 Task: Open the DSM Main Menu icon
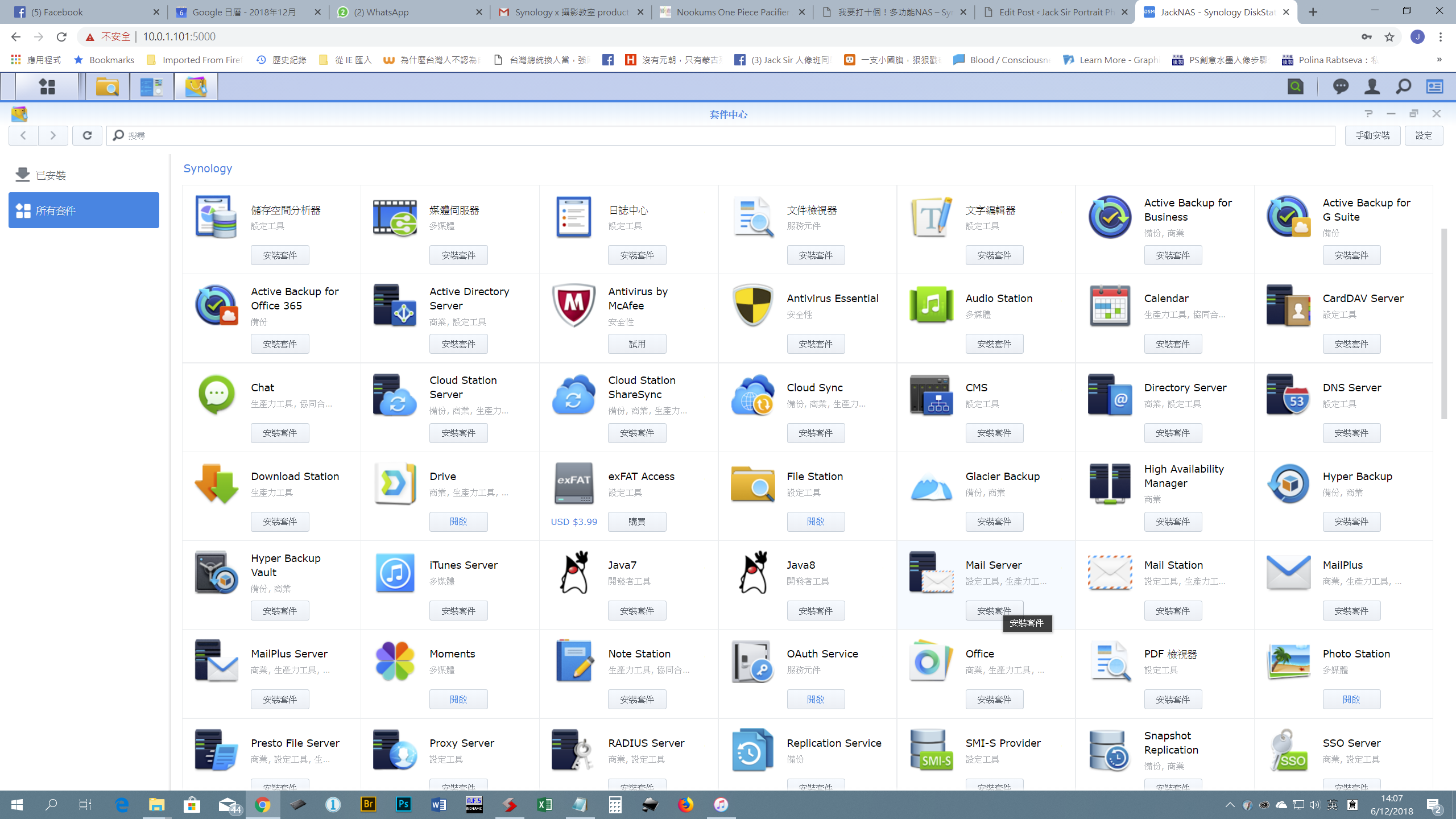click(47, 87)
